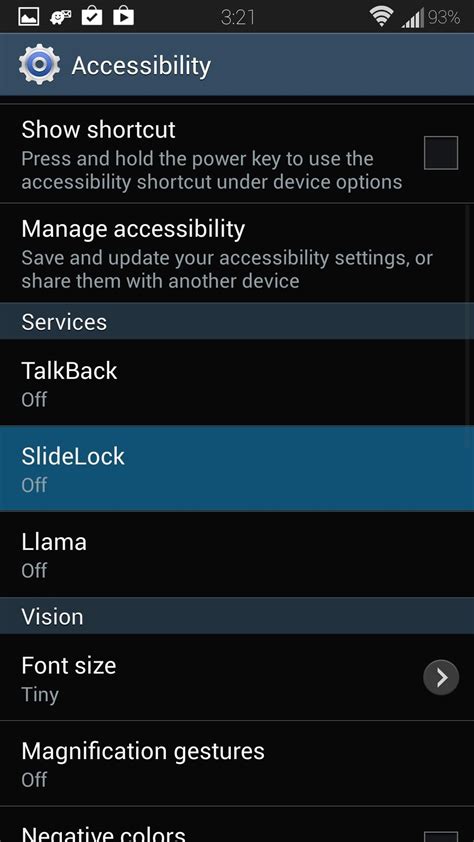Open the Llama service entry

tap(237, 554)
